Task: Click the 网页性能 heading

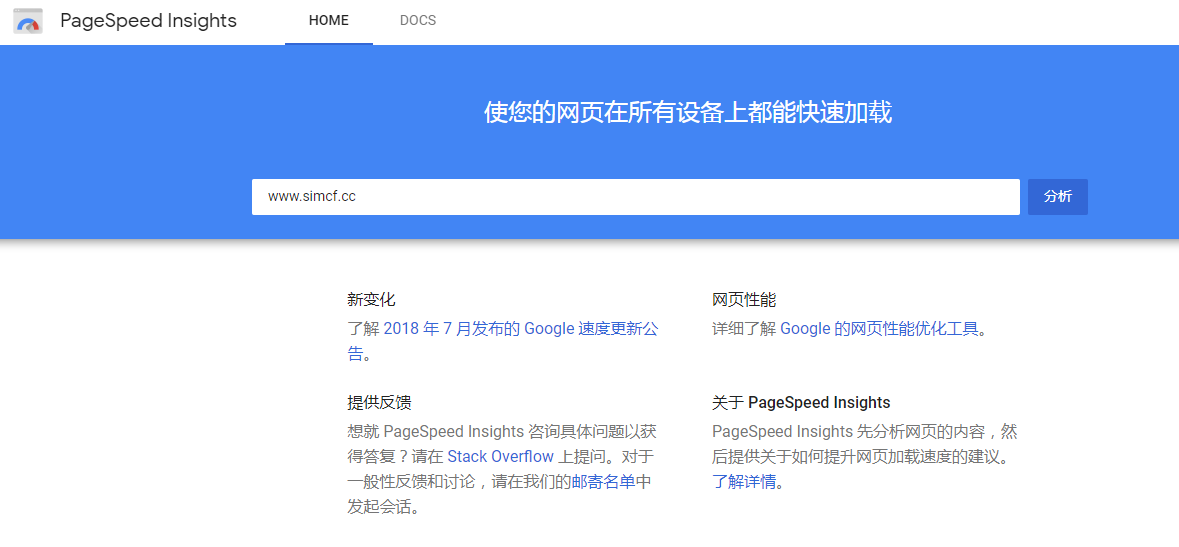Action: (x=744, y=299)
